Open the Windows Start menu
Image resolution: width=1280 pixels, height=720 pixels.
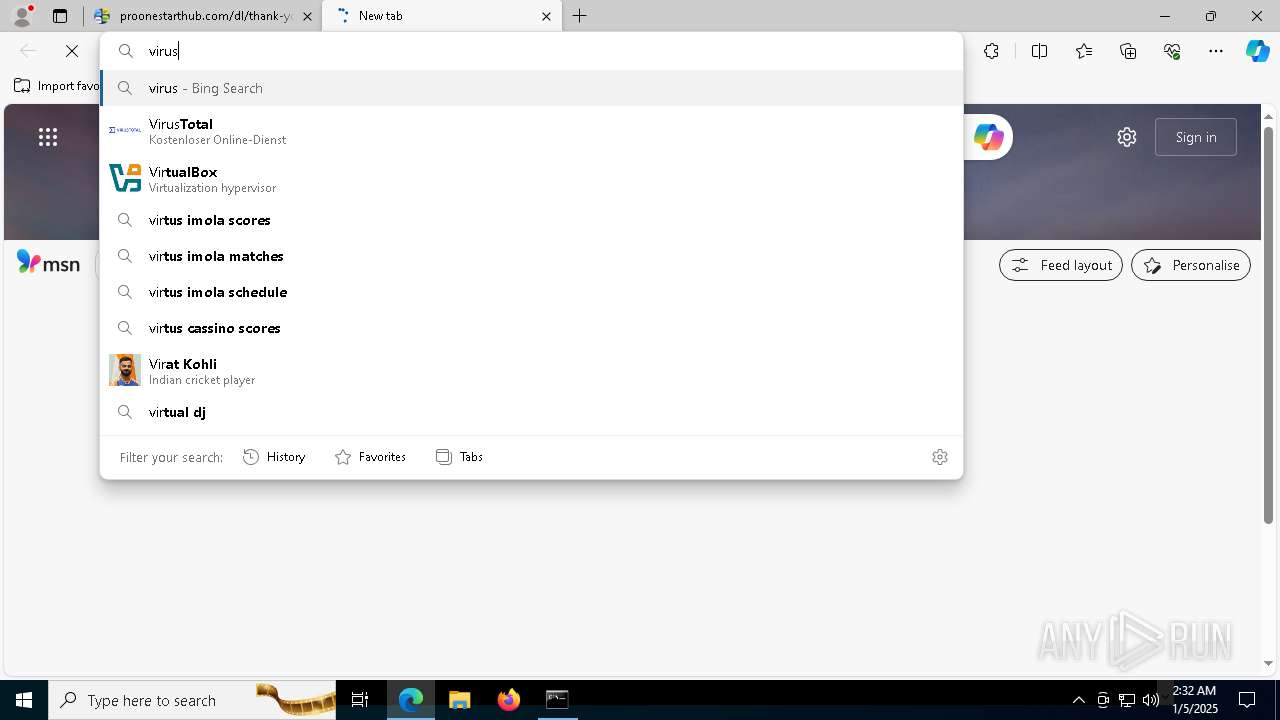tap(24, 700)
